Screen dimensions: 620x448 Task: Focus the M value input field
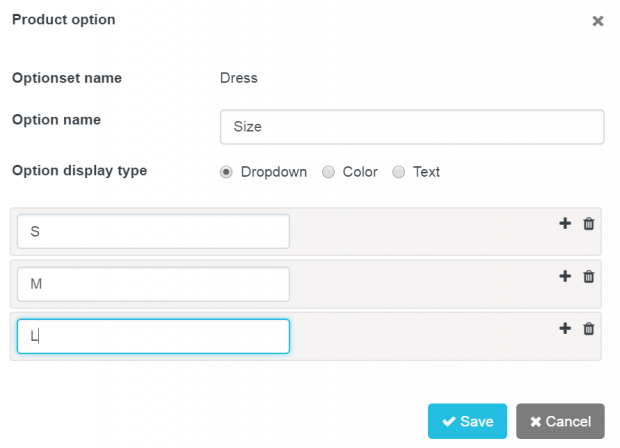pyautogui.click(x=153, y=284)
